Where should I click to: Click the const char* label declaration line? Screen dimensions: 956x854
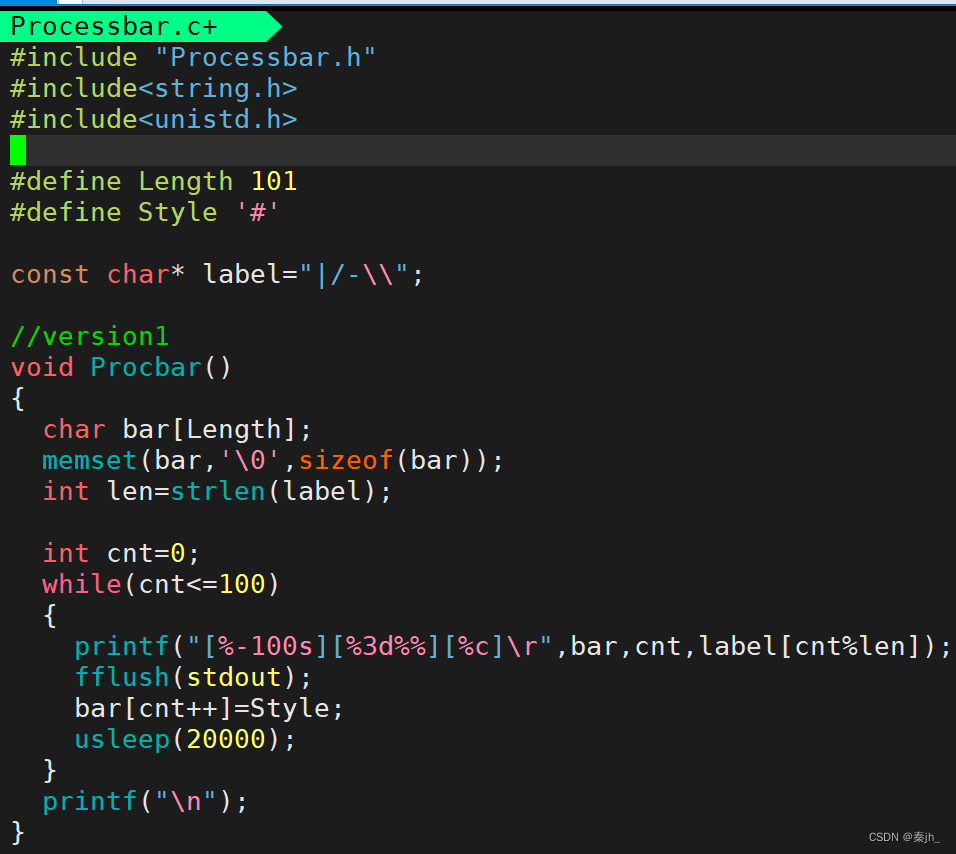click(x=217, y=275)
